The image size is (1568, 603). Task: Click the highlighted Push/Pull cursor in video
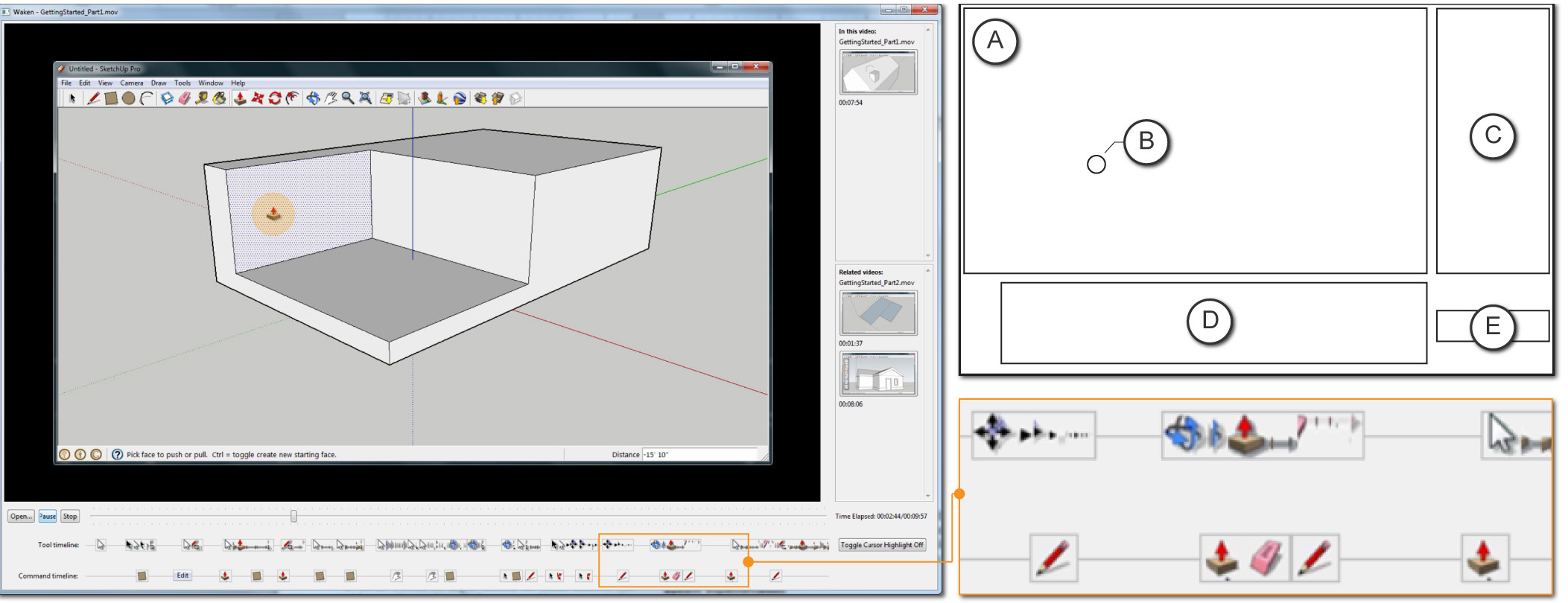pyautogui.click(x=273, y=214)
